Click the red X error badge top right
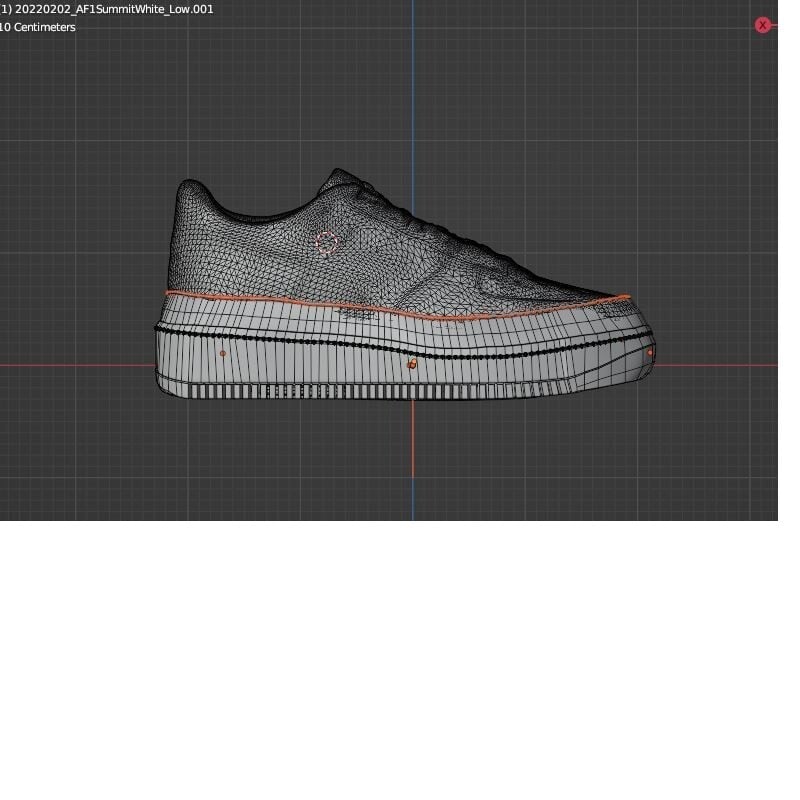The width and height of the screenshot is (800, 800). (x=763, y=25)
